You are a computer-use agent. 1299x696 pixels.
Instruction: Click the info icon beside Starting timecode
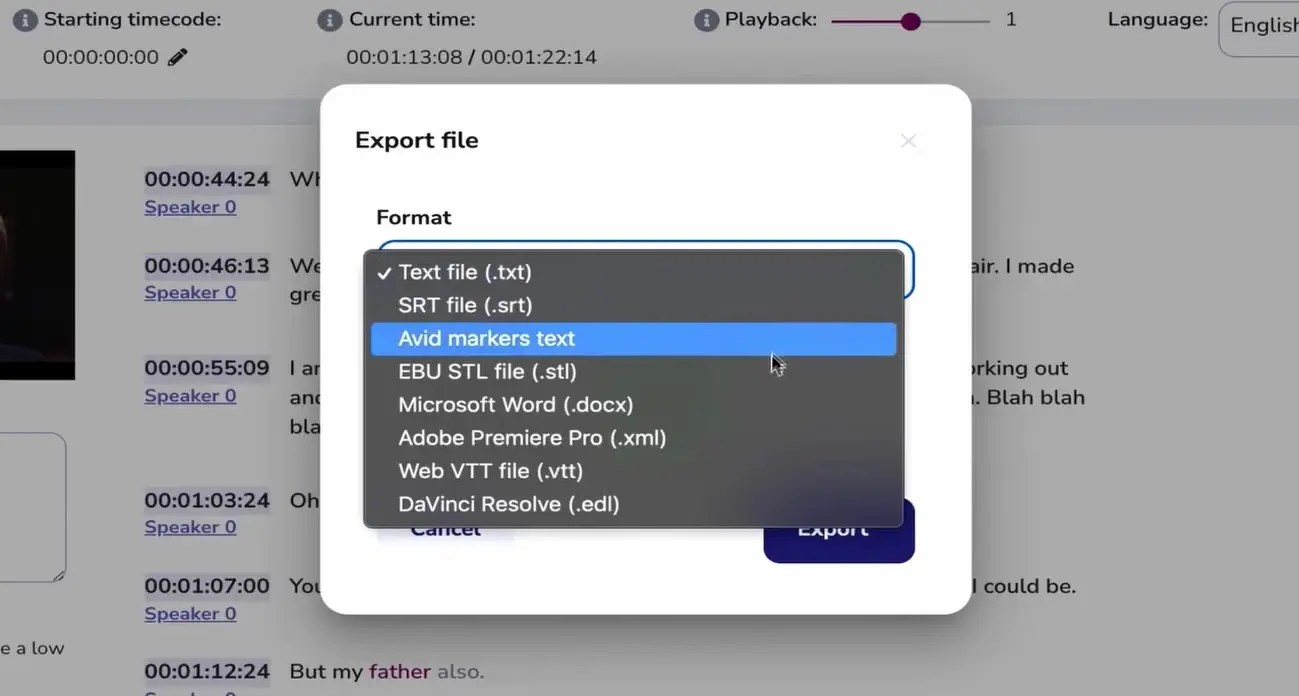pyautogui.click(x=24, y=18)
